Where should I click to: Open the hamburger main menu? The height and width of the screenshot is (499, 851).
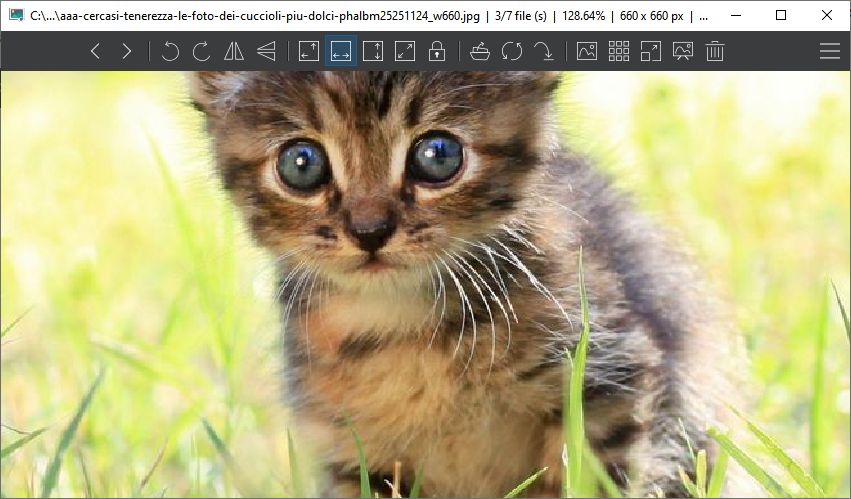click(x=830, y=52)
